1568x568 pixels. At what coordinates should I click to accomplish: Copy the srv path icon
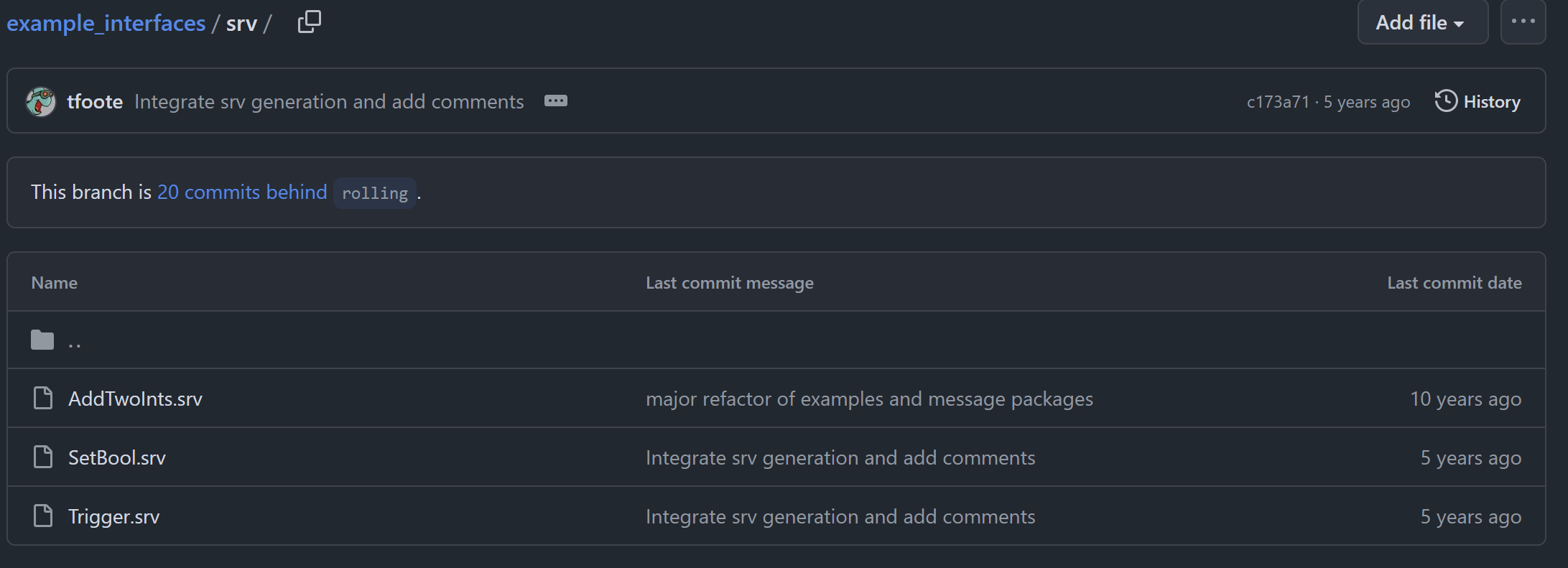(310, 22)
